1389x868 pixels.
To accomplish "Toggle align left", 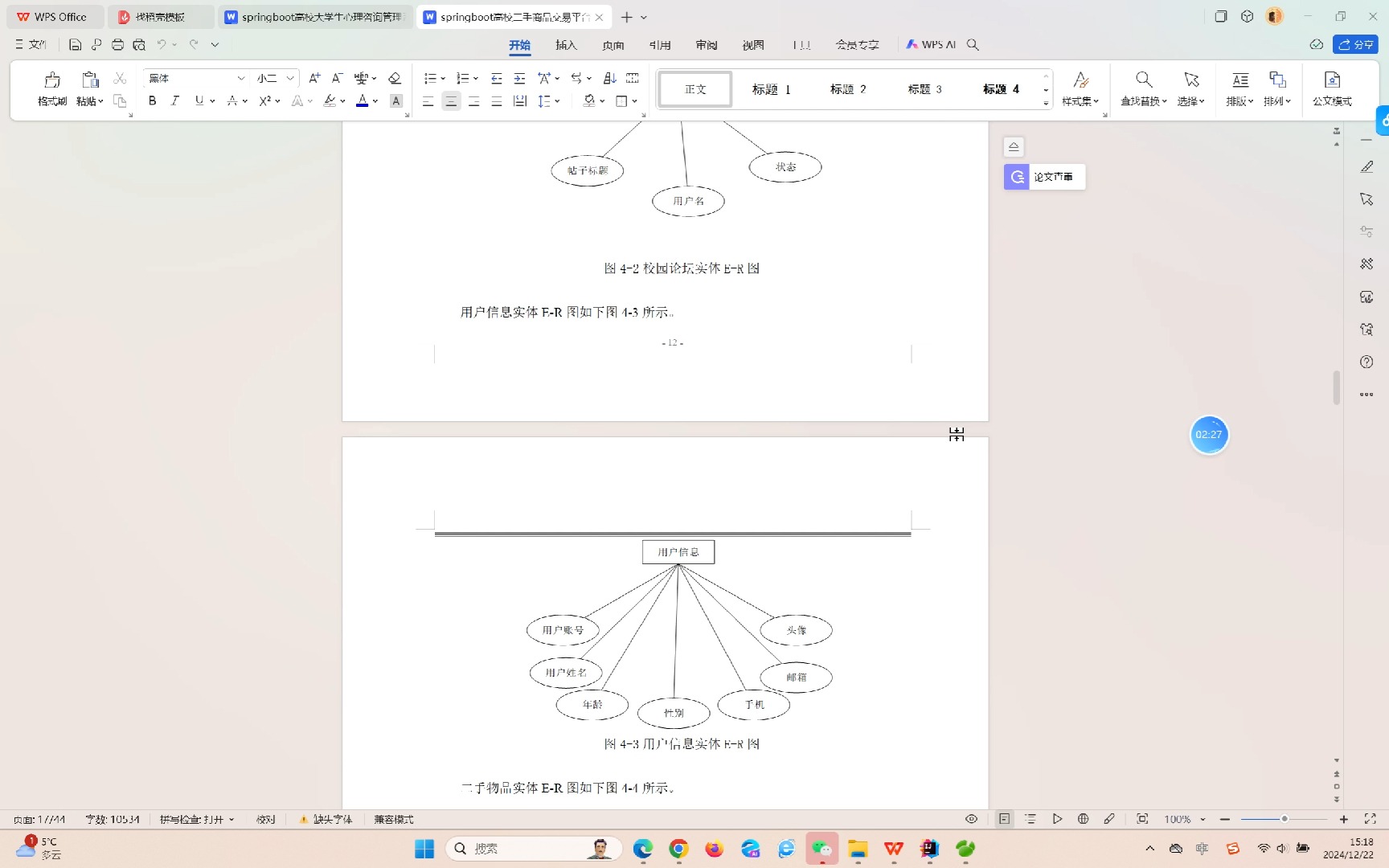I will pyautogui.click(x=428, y=101).
